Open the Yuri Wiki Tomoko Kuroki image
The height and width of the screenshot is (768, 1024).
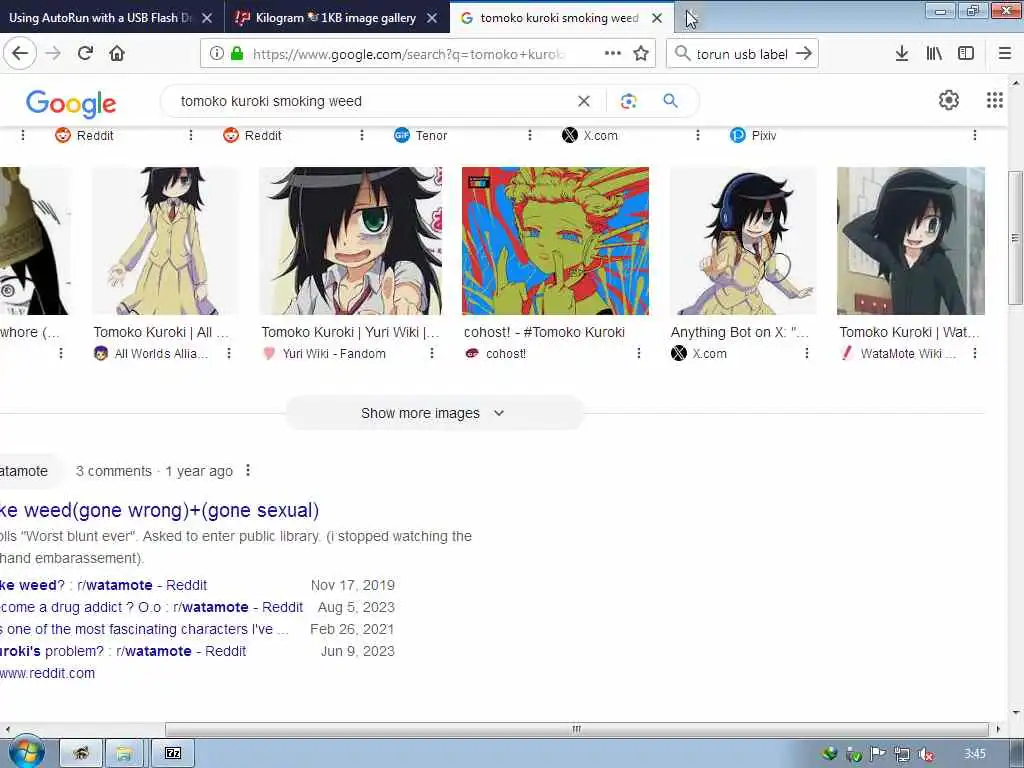351,241
